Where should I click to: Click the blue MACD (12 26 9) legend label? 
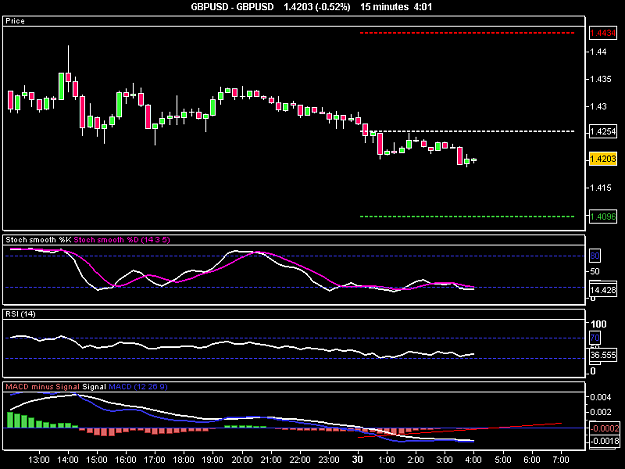tap(138, 387)
